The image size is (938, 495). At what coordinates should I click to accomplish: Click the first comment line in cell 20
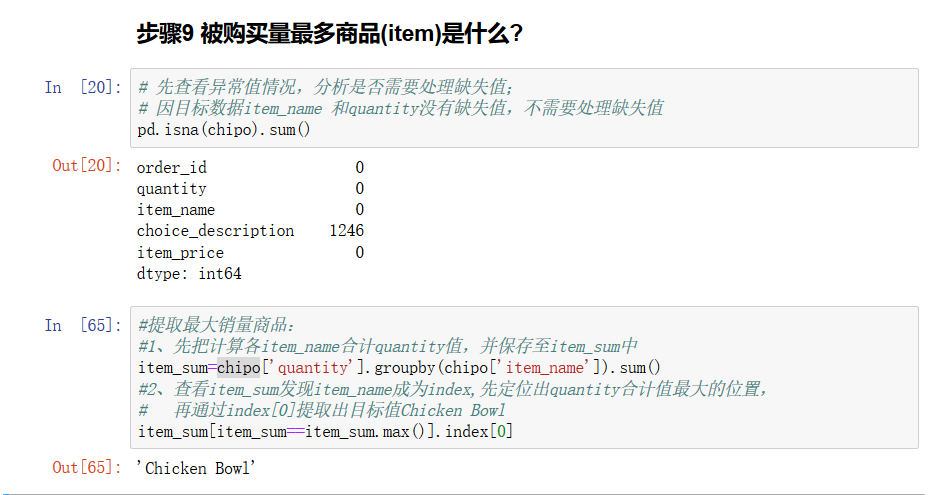[326, 87]
